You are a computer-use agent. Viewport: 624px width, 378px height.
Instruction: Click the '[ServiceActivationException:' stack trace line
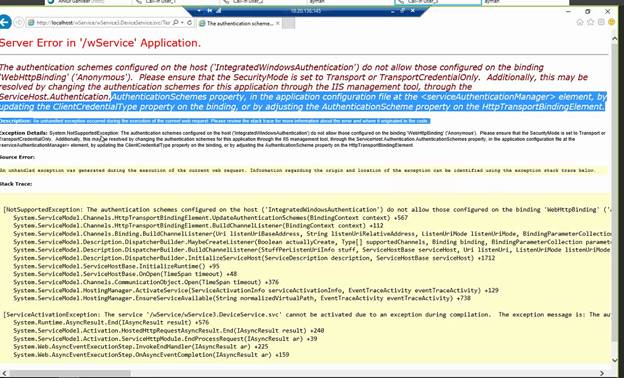(x=307, y=314)
